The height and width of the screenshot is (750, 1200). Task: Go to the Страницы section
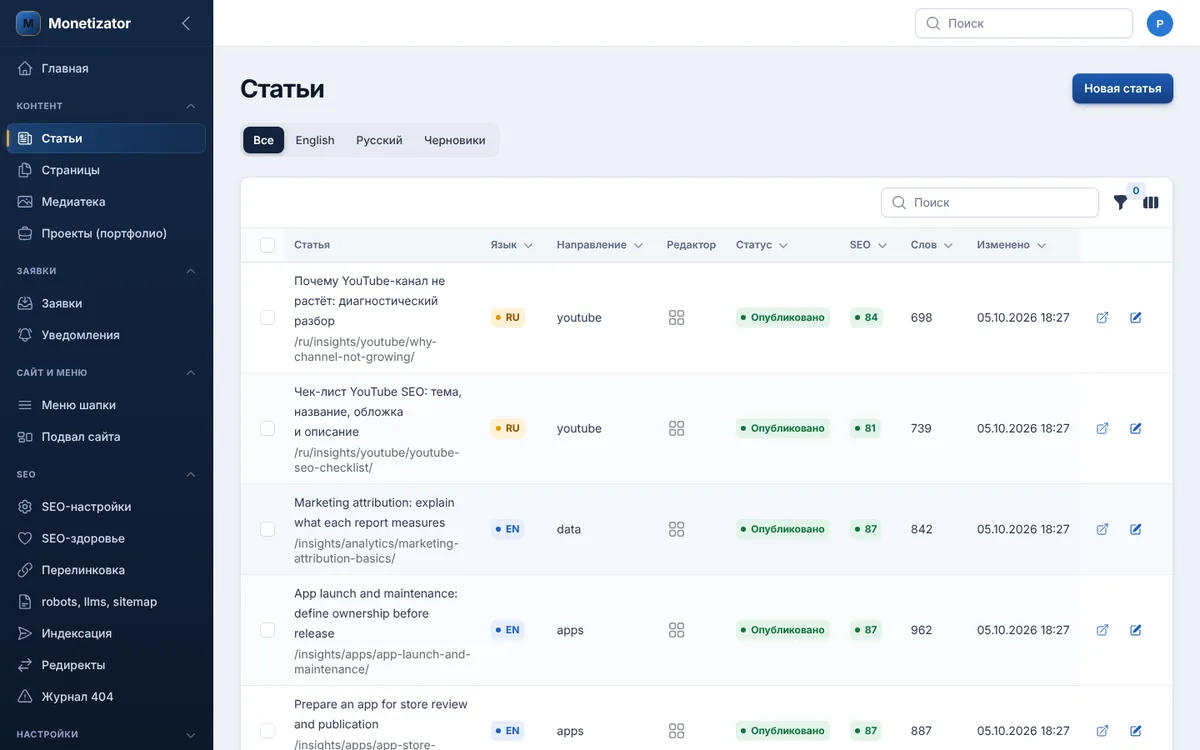coord(106,170)
